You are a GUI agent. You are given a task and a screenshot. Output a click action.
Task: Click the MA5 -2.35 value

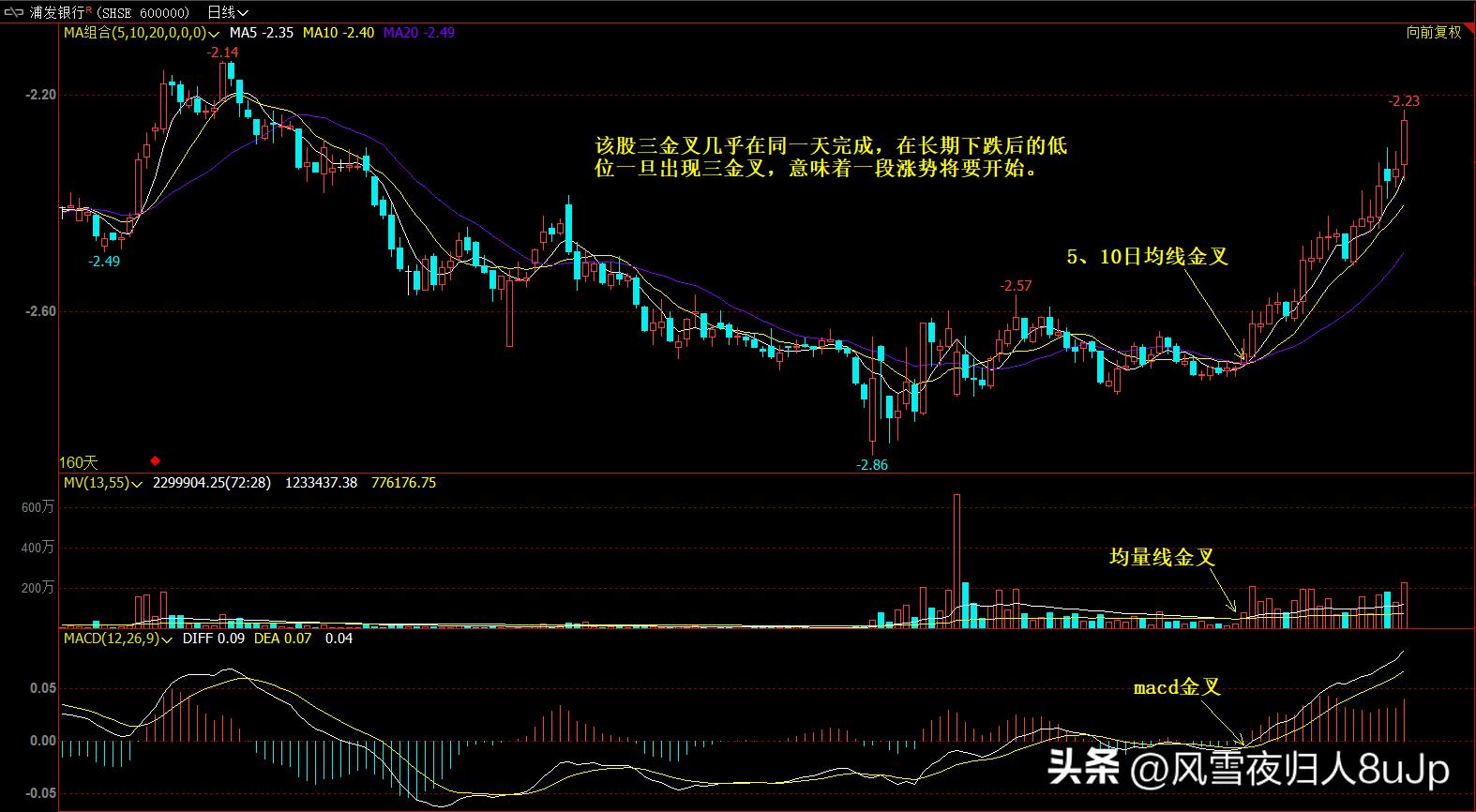click(x=262, y=32)
